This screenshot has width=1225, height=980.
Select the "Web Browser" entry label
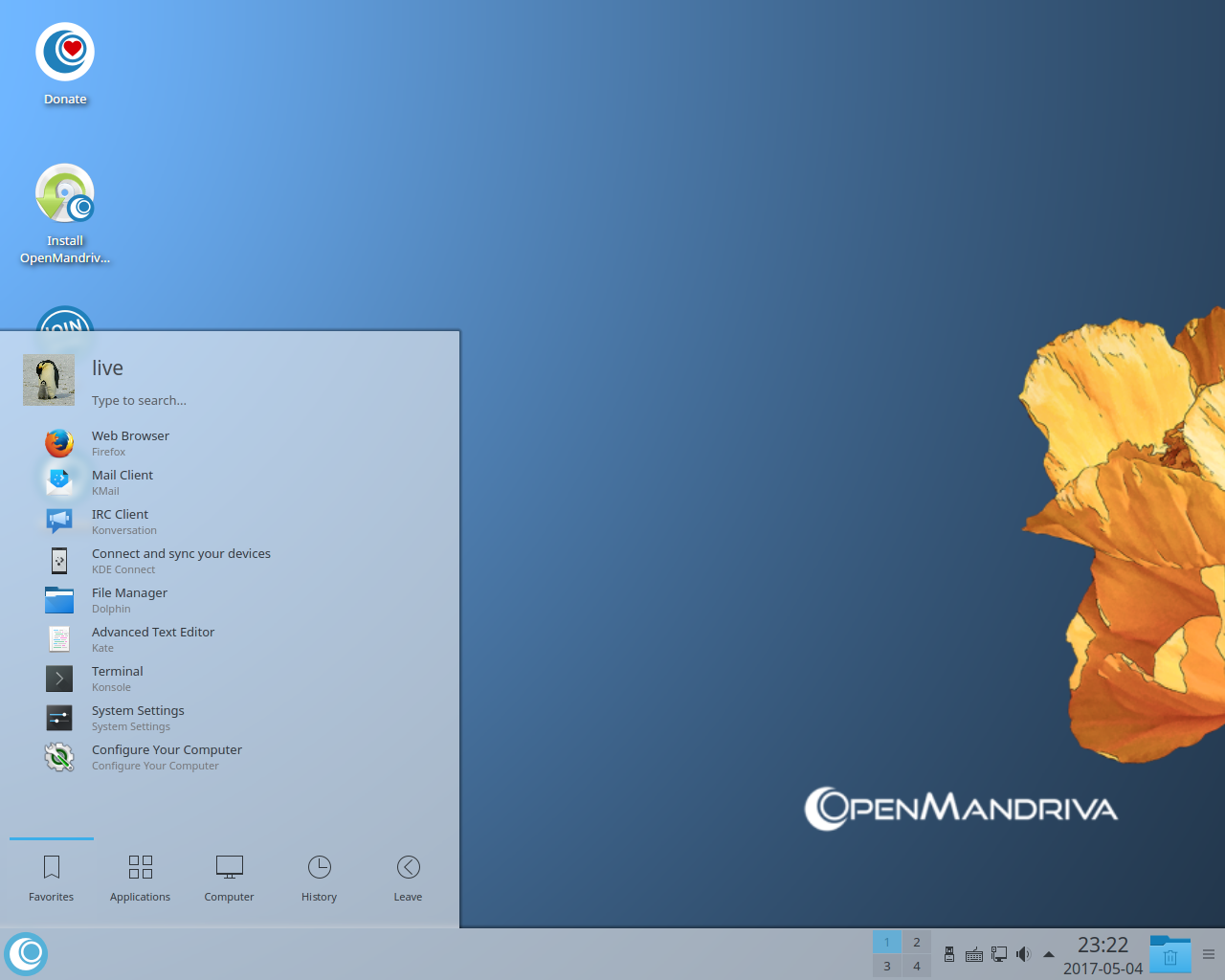130,435
